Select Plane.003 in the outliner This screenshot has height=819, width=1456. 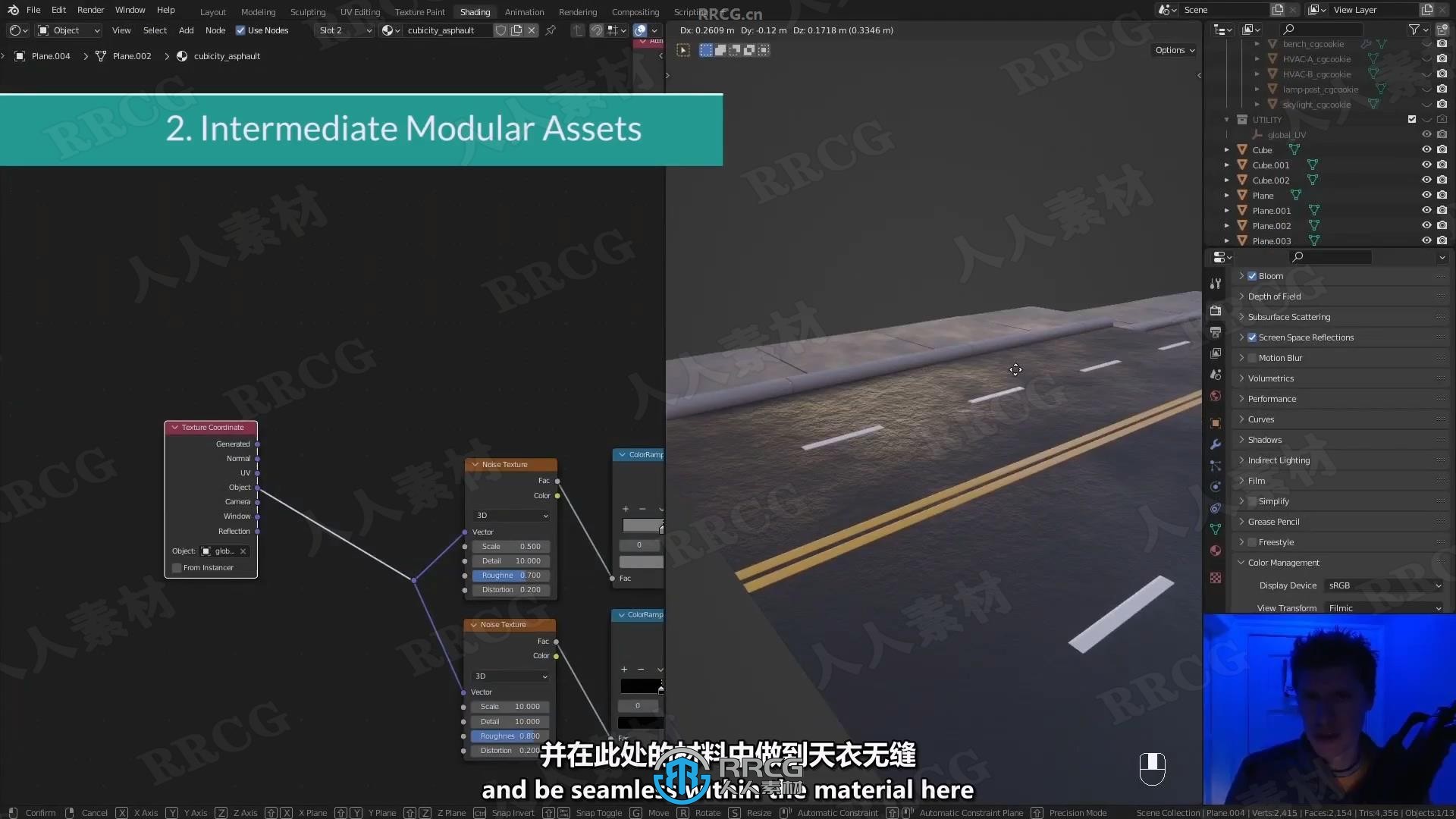(1272, 241)
